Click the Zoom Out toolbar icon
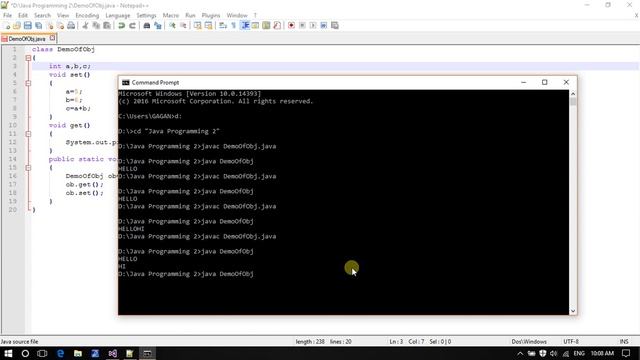The image size is (640, 360). 183,25
